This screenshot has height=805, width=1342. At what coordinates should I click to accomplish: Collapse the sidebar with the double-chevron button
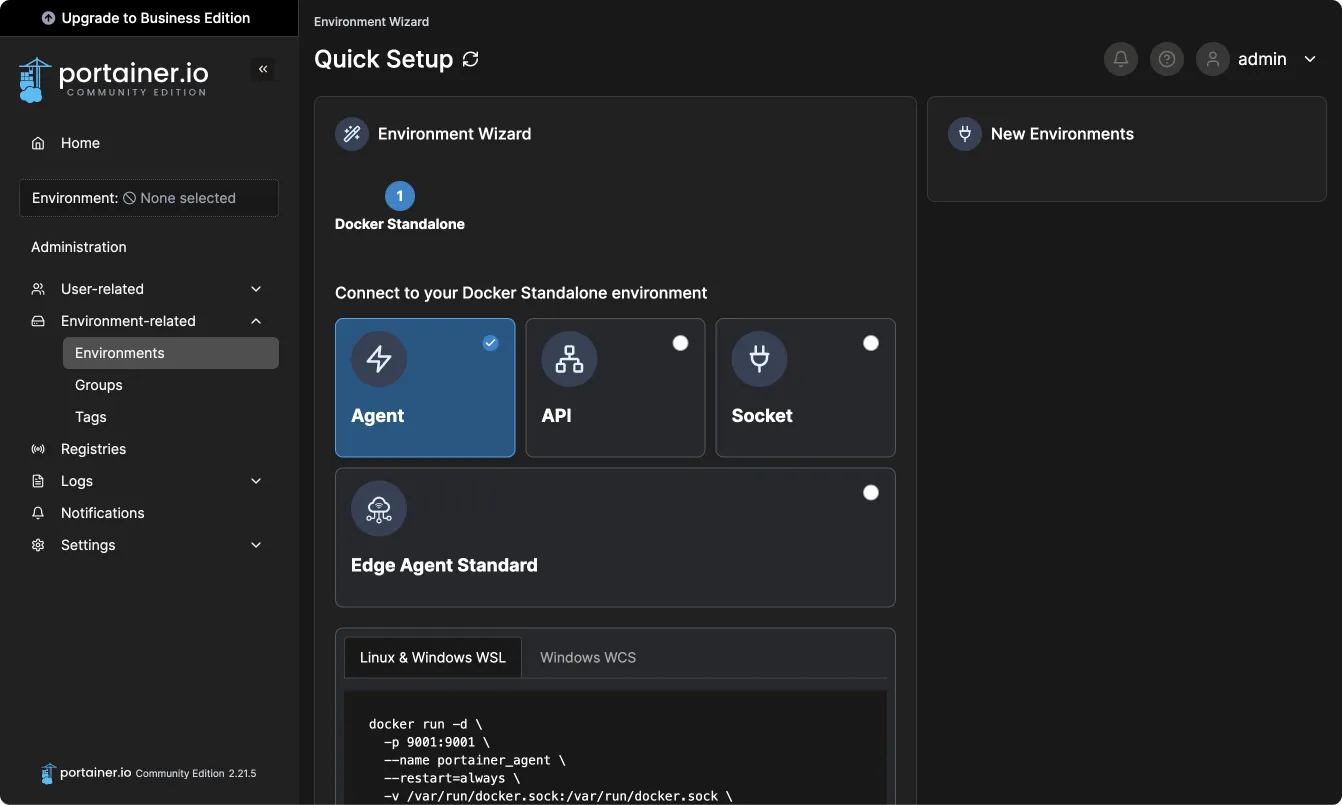pos(263,69)
